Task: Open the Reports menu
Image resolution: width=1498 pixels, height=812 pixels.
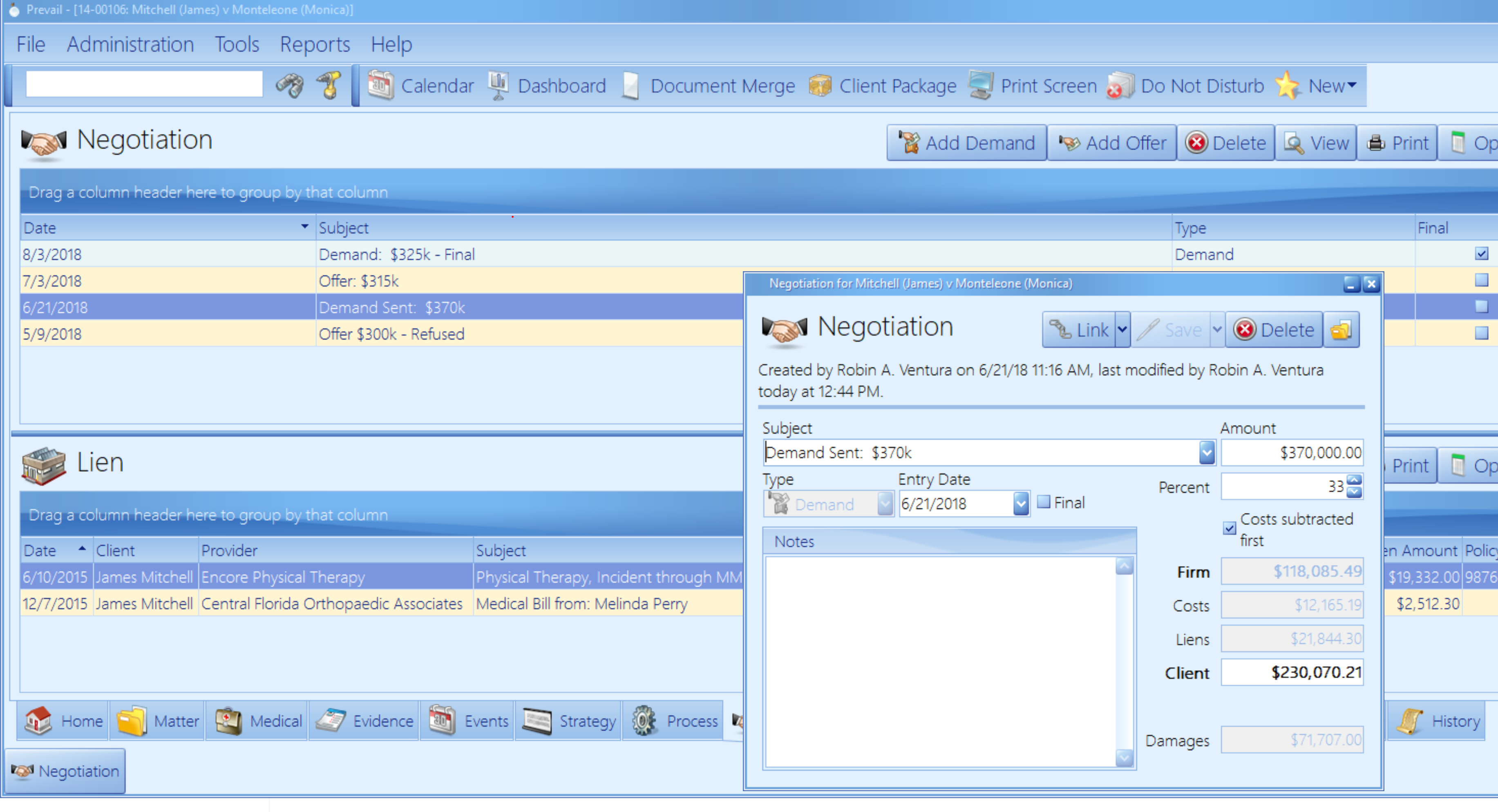Action: [315, 44]
